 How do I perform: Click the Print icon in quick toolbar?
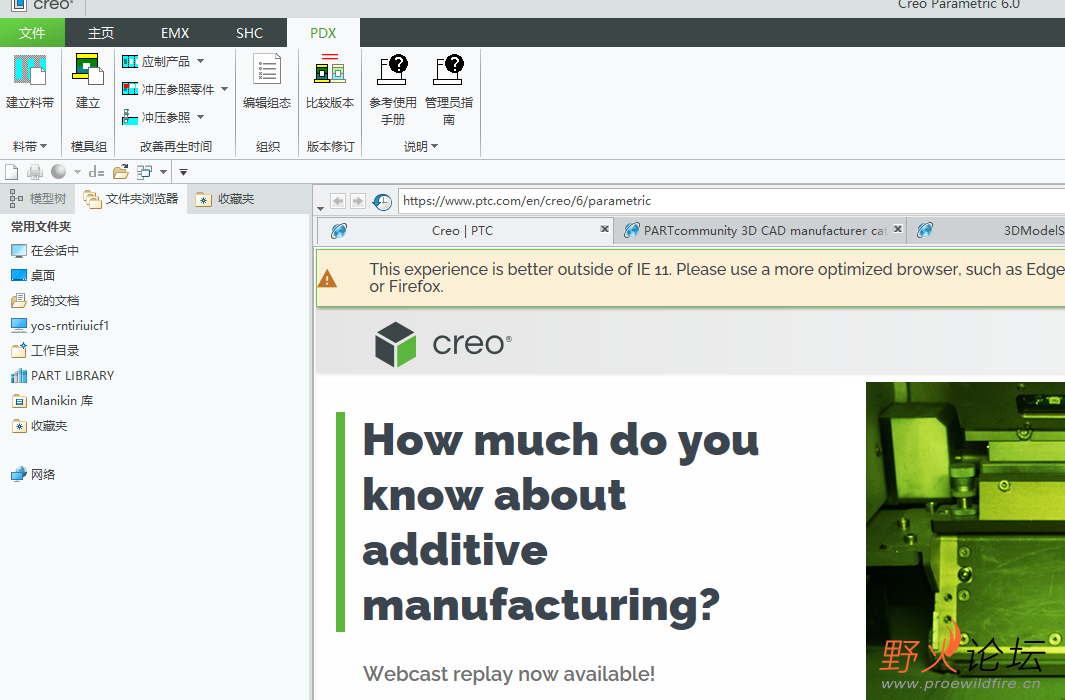click(35, 172)
